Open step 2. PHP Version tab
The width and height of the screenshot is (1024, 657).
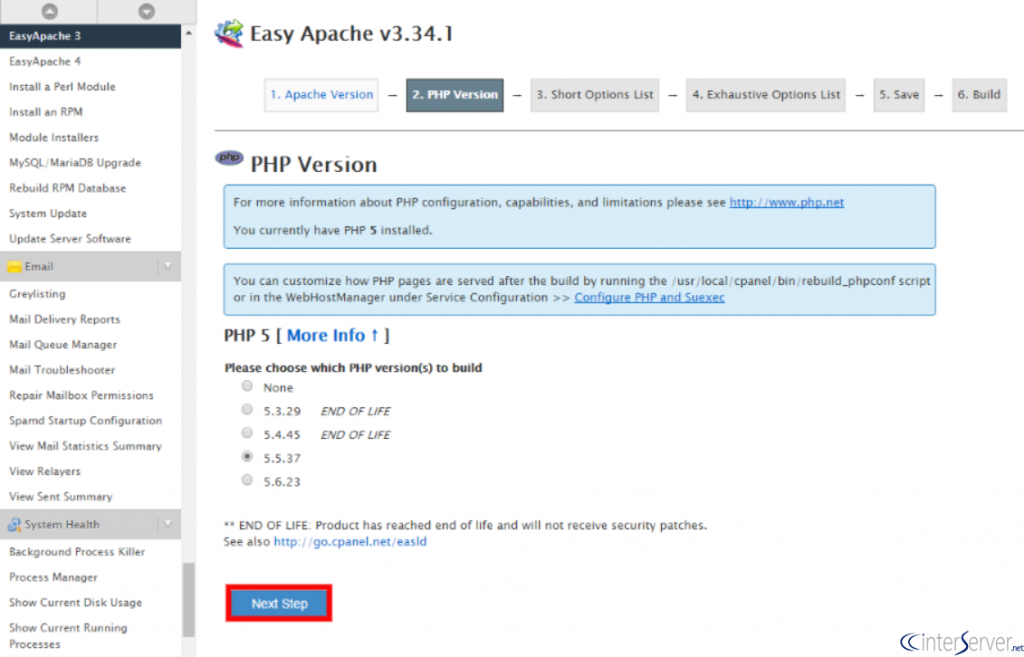click(455, 95)
